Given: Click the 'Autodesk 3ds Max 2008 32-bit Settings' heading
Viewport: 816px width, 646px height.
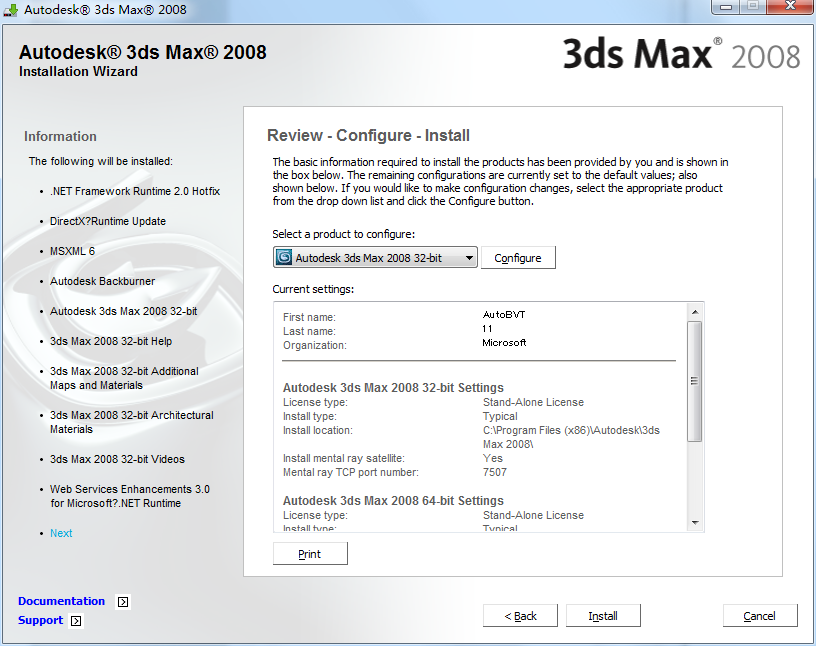Looking at the screenshot, I should tap(393, 388).
